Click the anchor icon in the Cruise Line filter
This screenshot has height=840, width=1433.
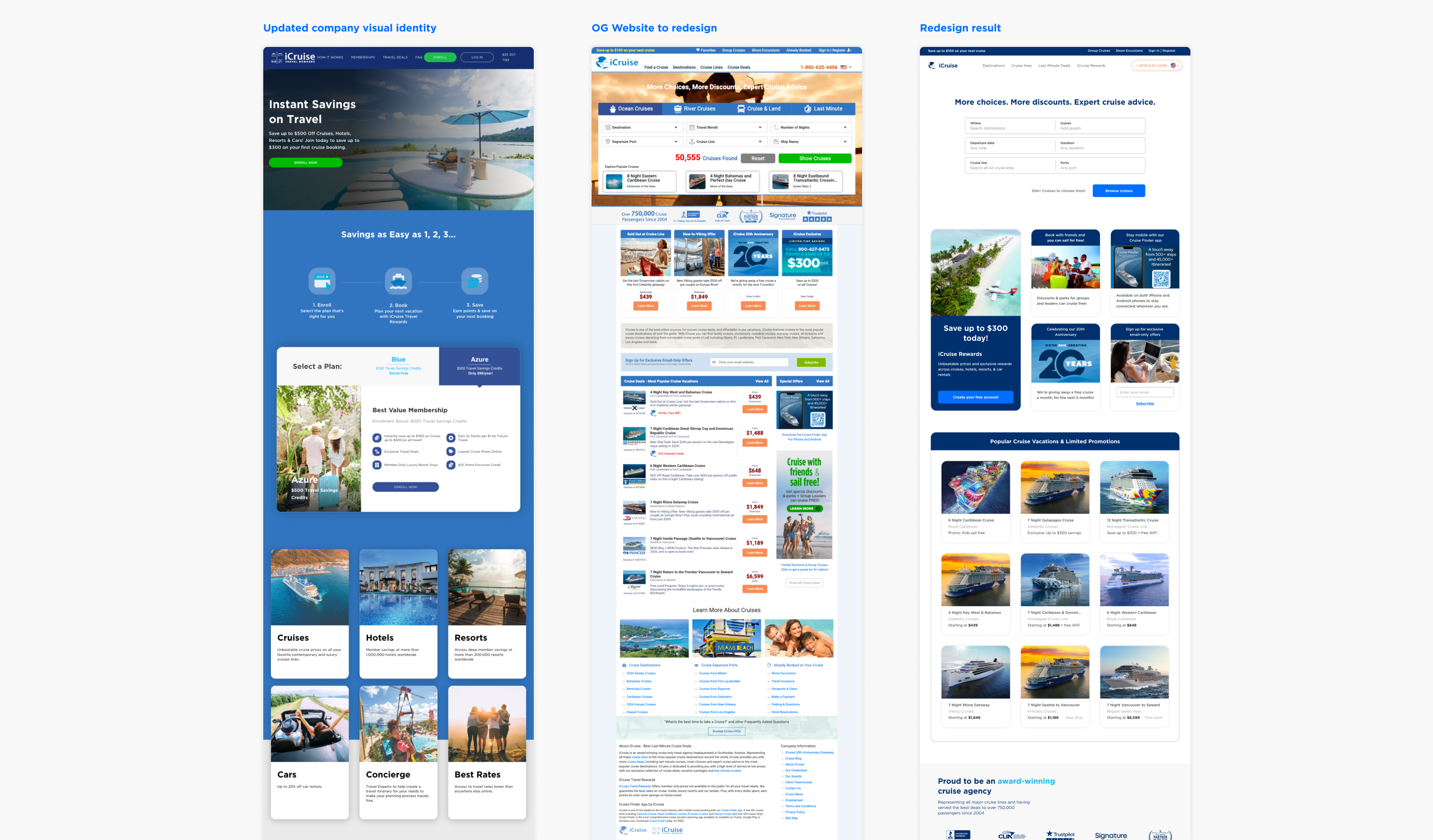[692, 142]
